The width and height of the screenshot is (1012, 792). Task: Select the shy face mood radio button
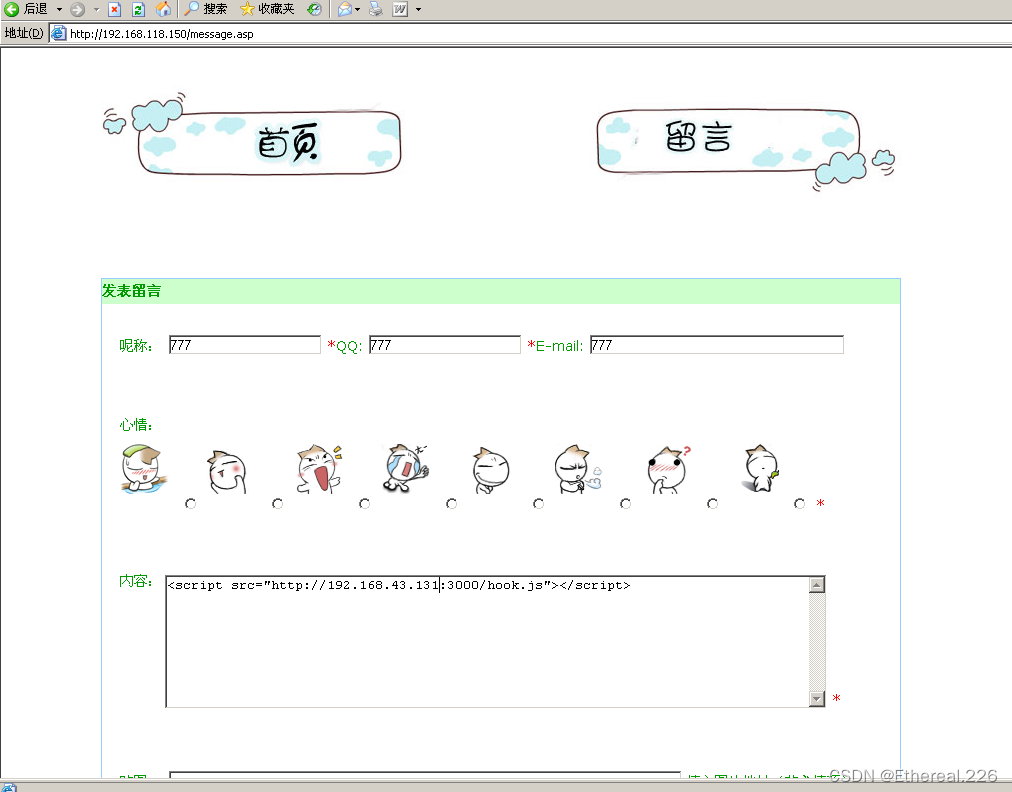coord(278,503)
